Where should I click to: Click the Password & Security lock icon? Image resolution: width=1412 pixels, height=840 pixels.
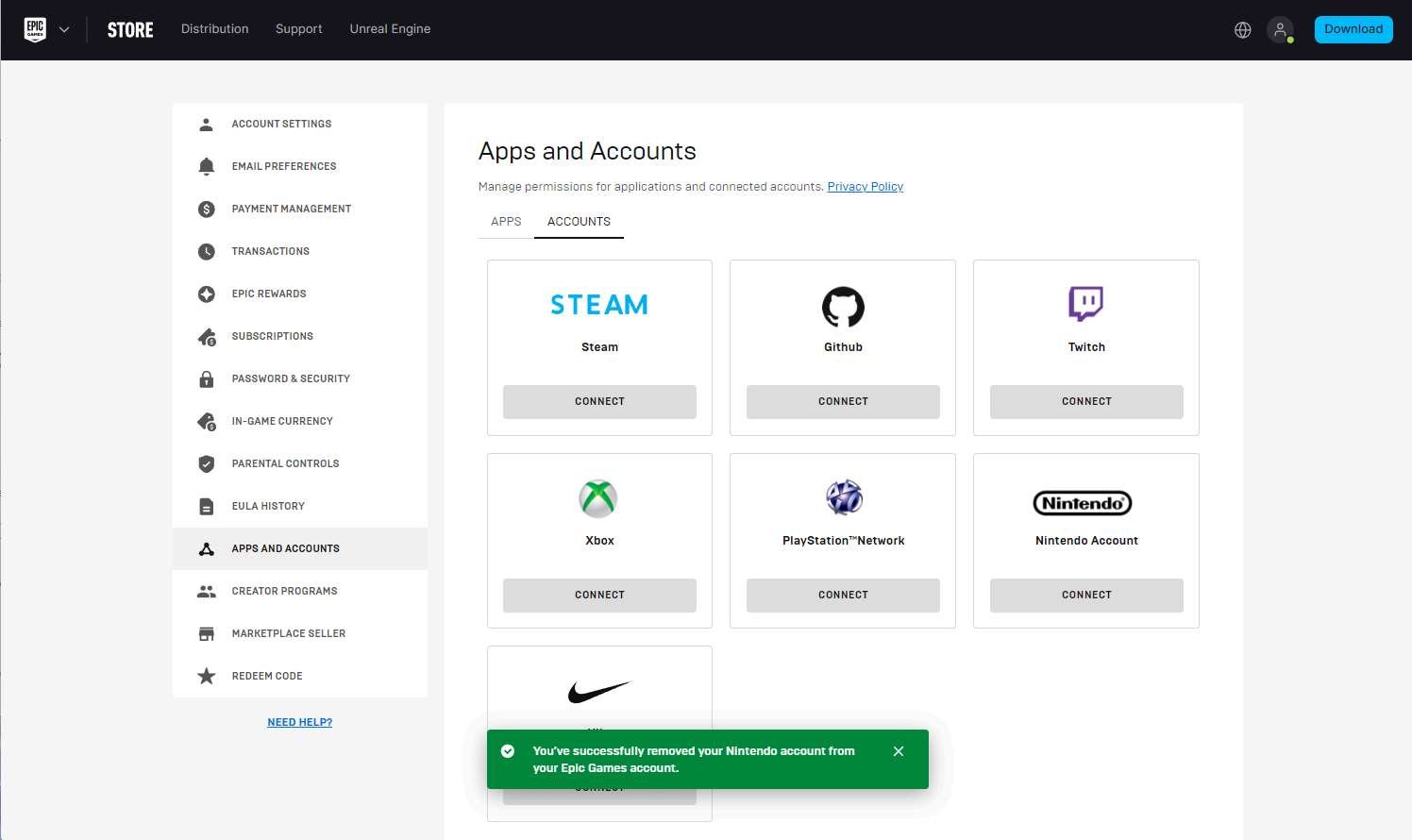[207, 378]
